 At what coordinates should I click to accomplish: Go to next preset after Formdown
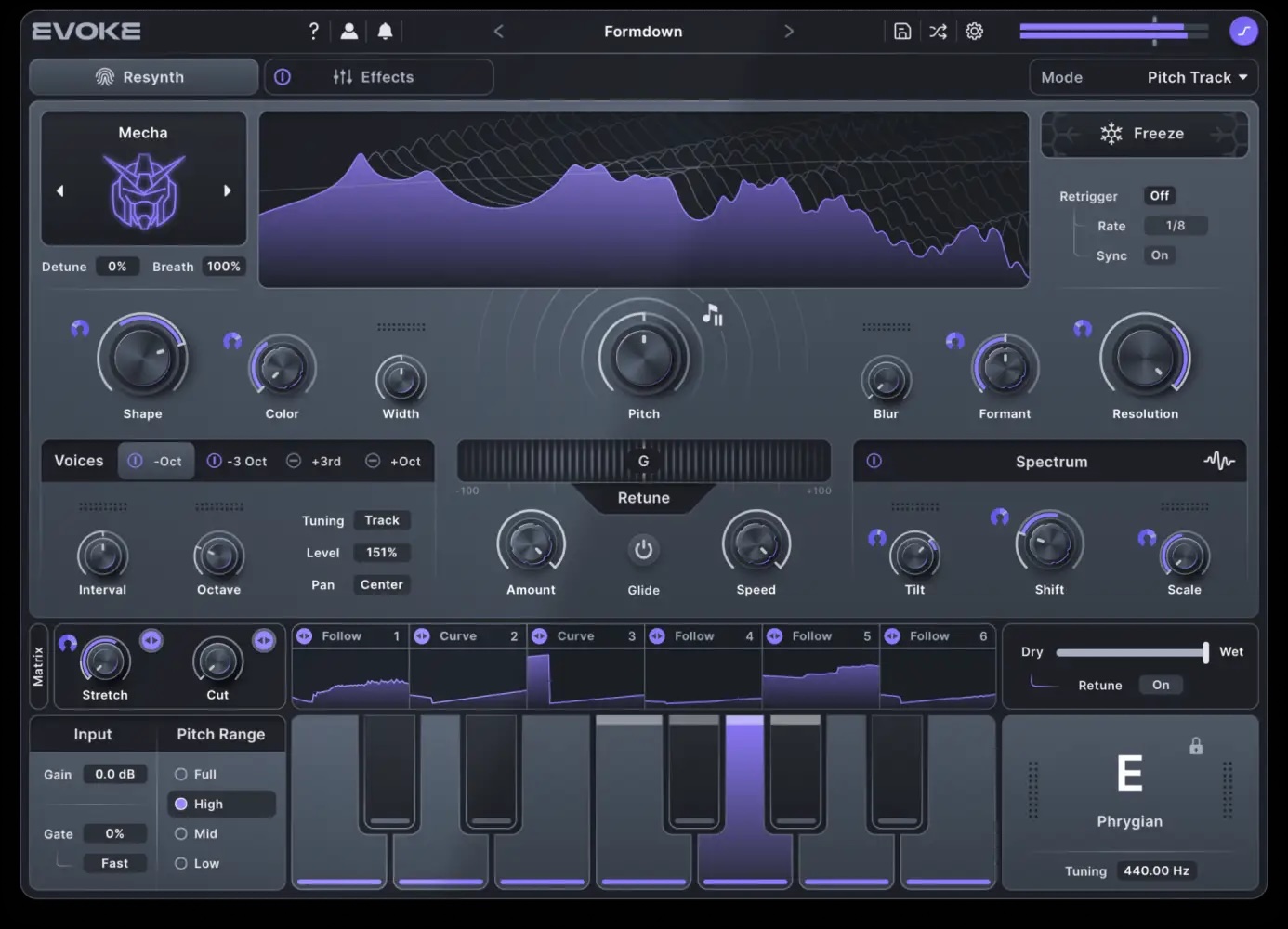(789, 31)
